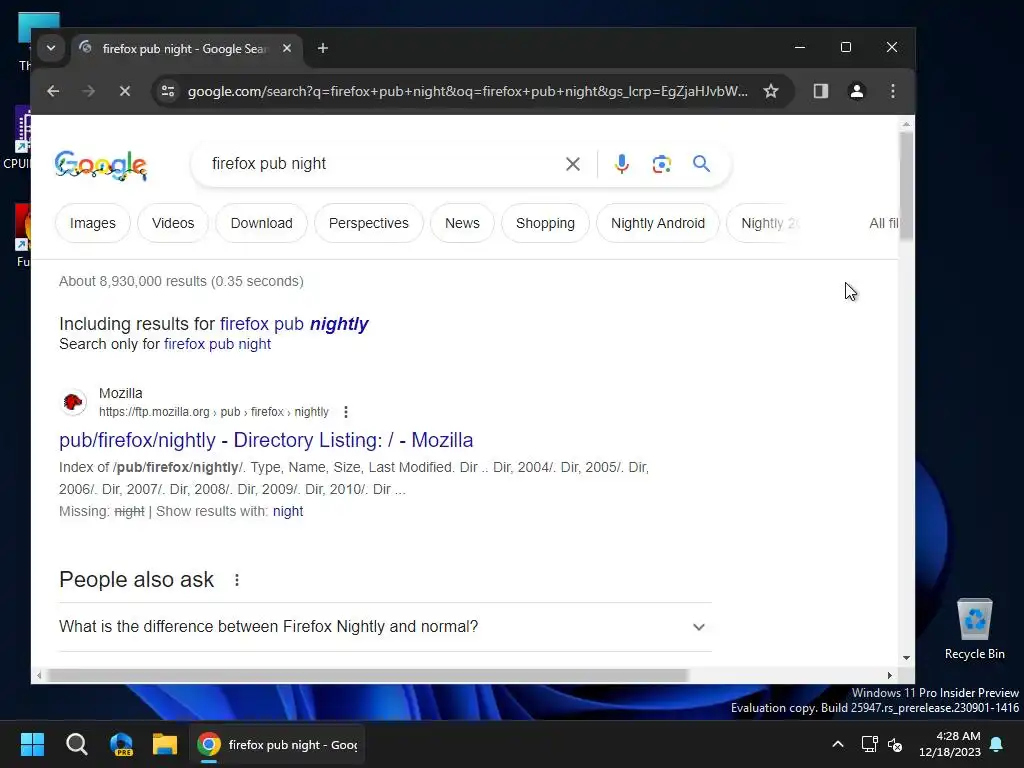Search by image with Google Lens

pyautogui.click(x=662, y=164)
